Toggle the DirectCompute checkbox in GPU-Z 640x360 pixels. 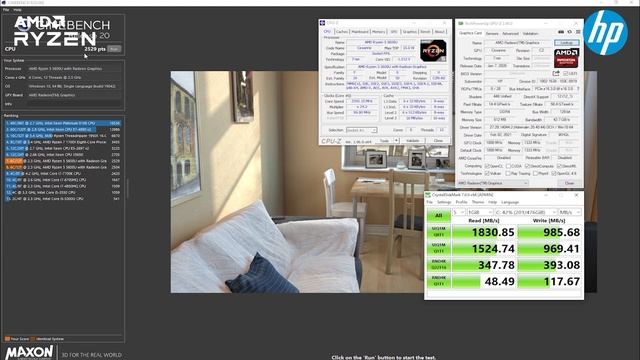click(x=527, y=166)
